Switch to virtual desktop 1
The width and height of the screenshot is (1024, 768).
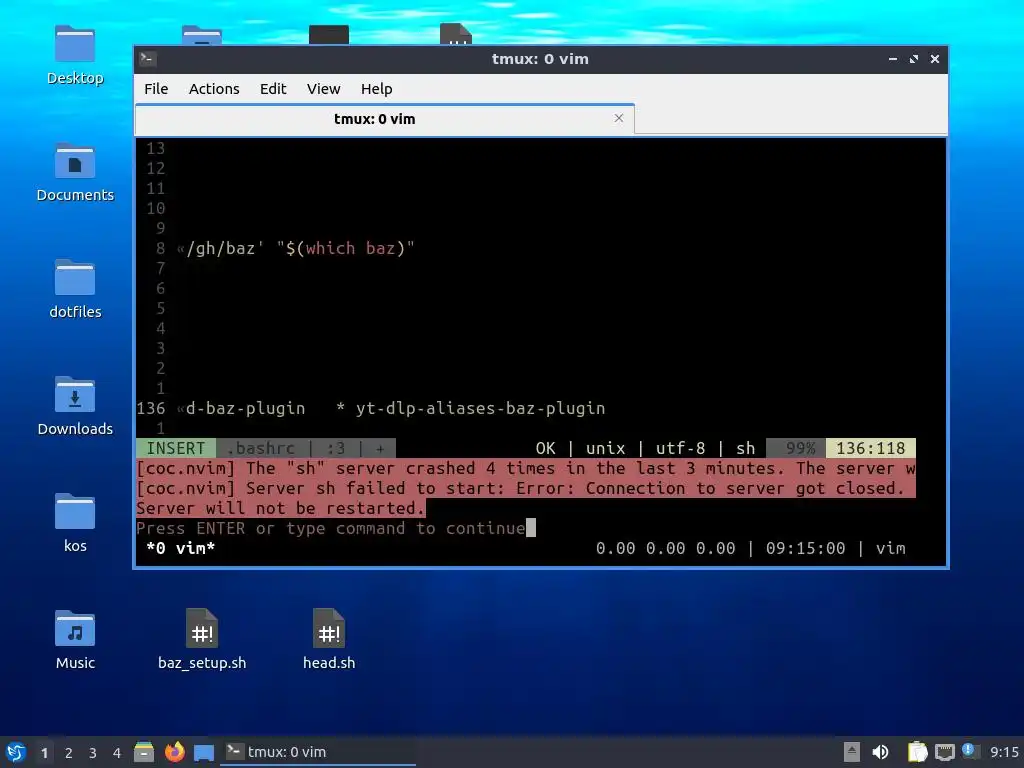(44, 753)
